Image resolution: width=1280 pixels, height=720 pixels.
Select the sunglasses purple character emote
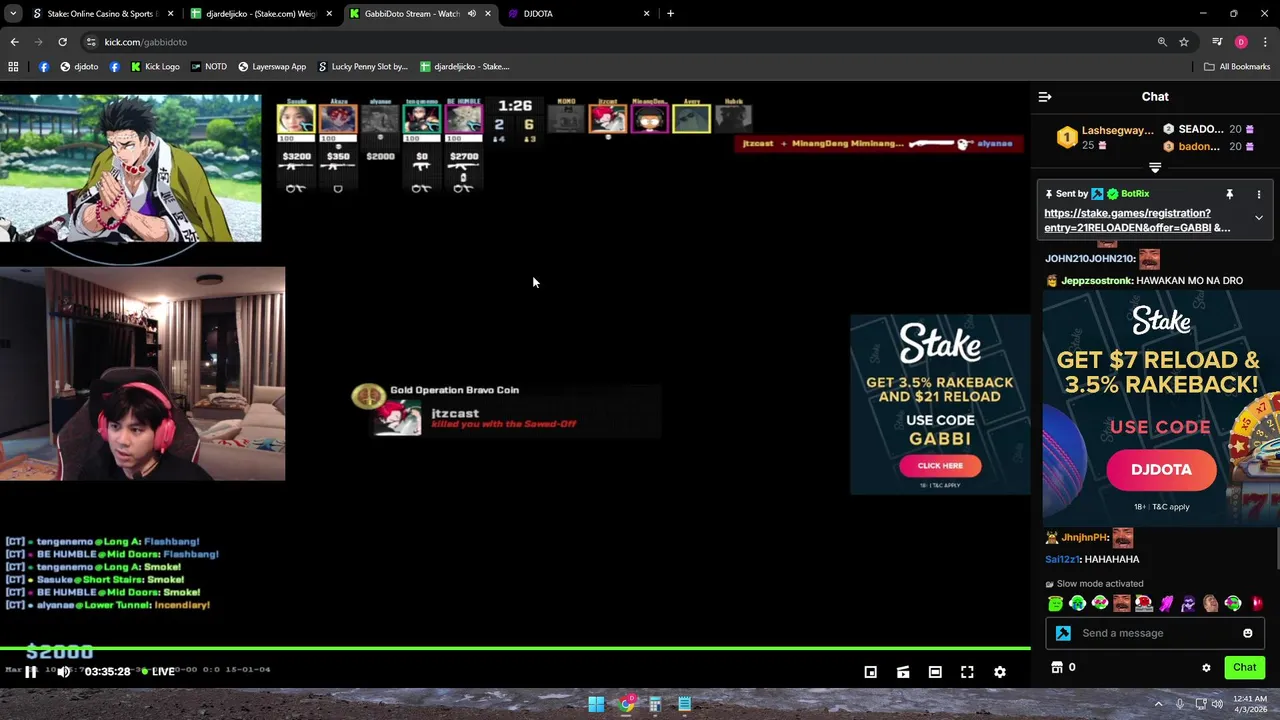(1188, 603)
